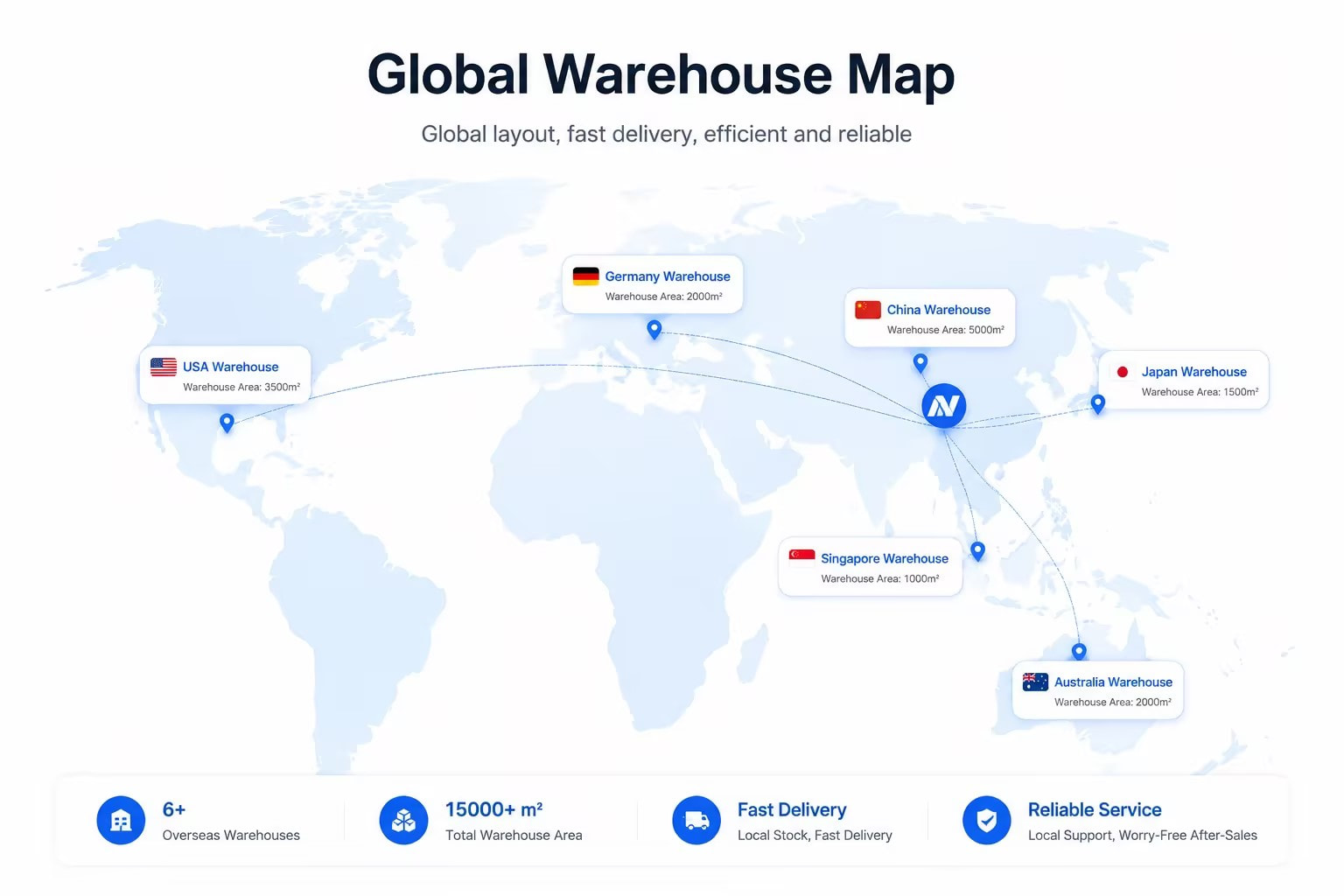Click 'Warehouse Area: 2000m²' under Australia
This screenshot has width=1344, height=896.
[x=1112, y=702]
